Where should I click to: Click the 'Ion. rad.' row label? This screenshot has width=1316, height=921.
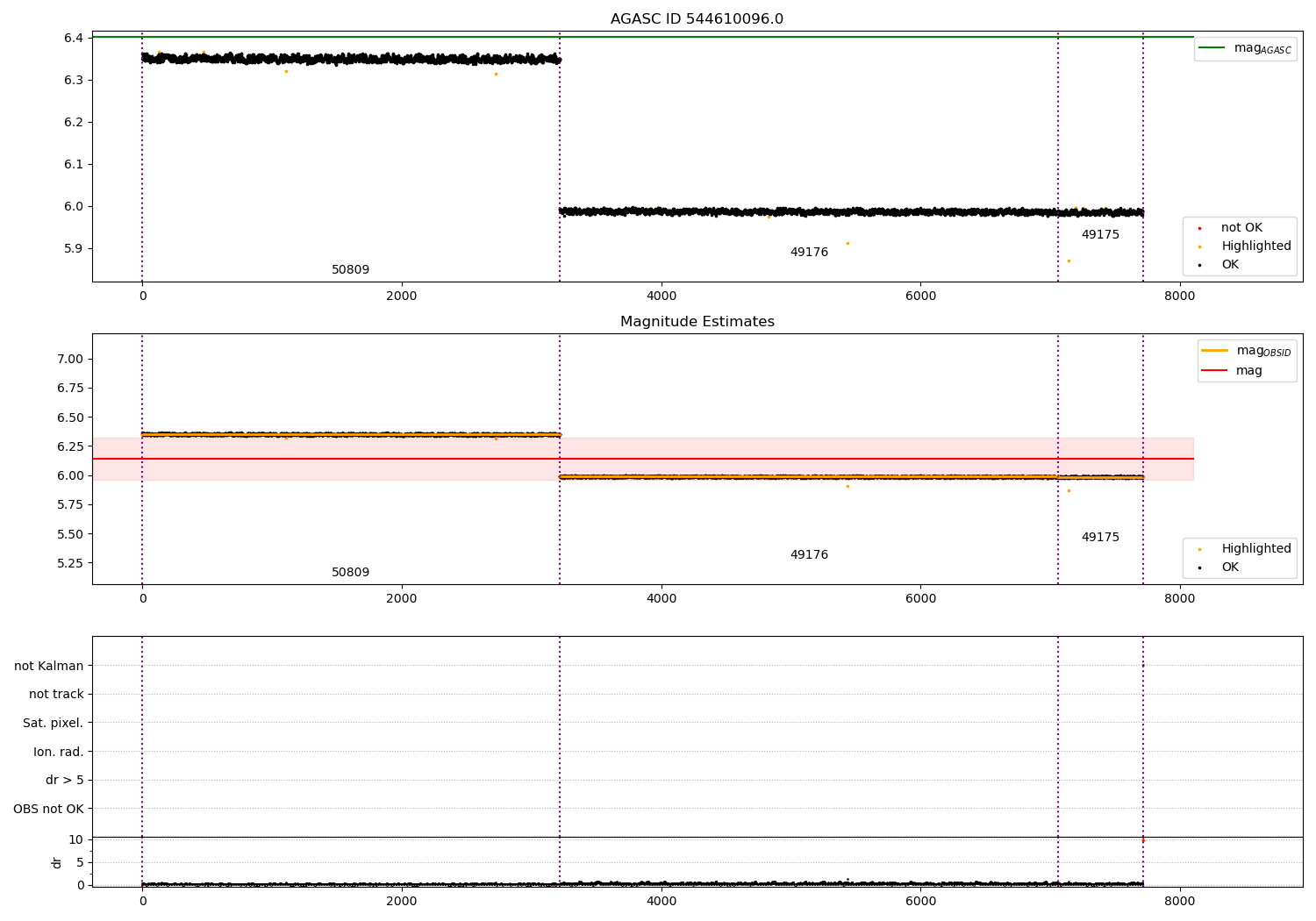[59, 752]
